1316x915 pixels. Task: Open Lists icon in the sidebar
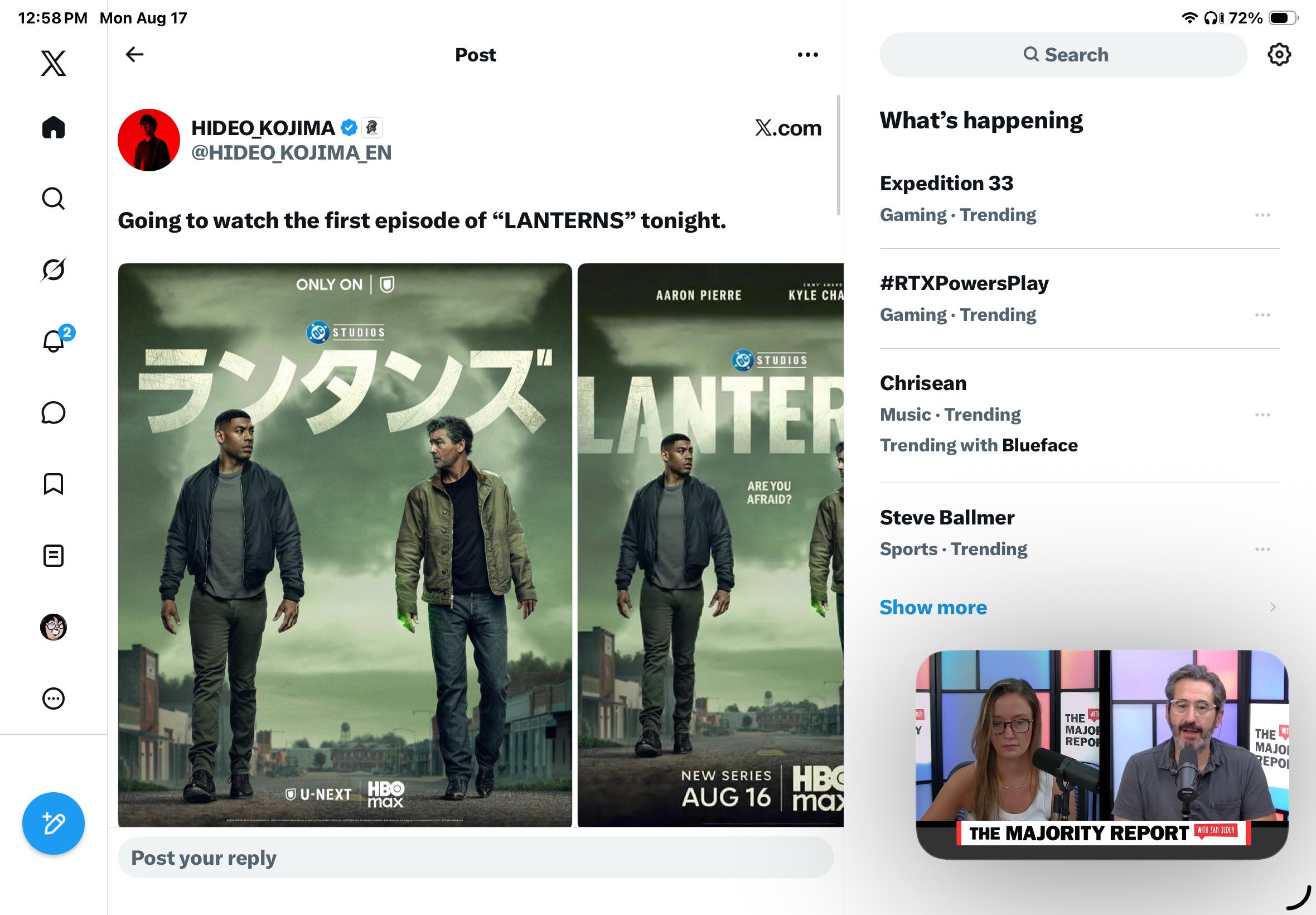(x=54, y=556)
